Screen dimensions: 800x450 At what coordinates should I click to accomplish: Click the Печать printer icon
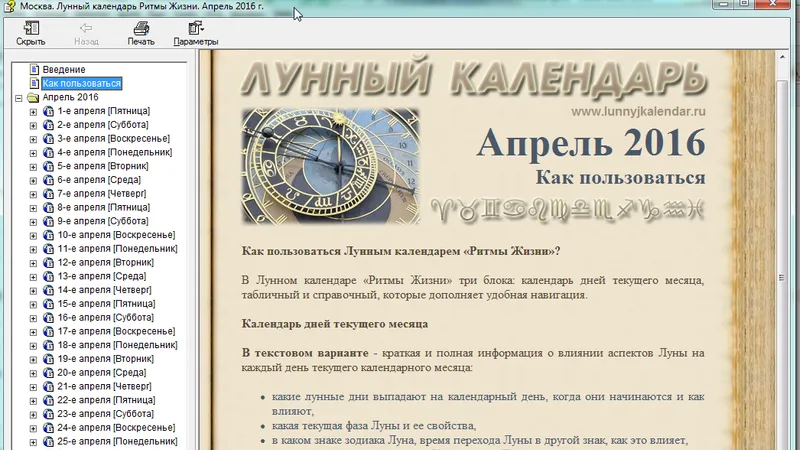pyautogui.click(x=141, y=28)
